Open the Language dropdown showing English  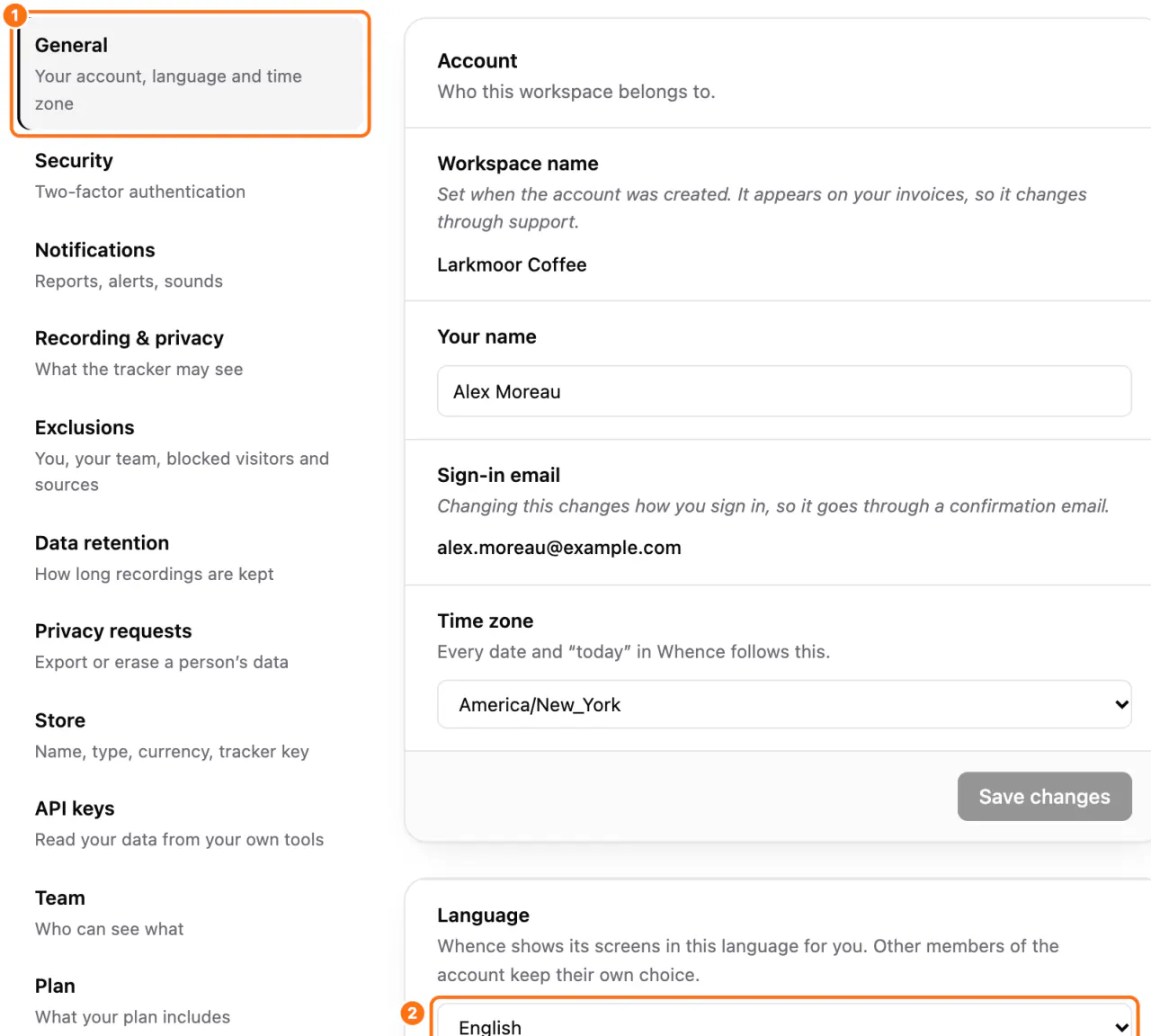[x=784, y=1021]
